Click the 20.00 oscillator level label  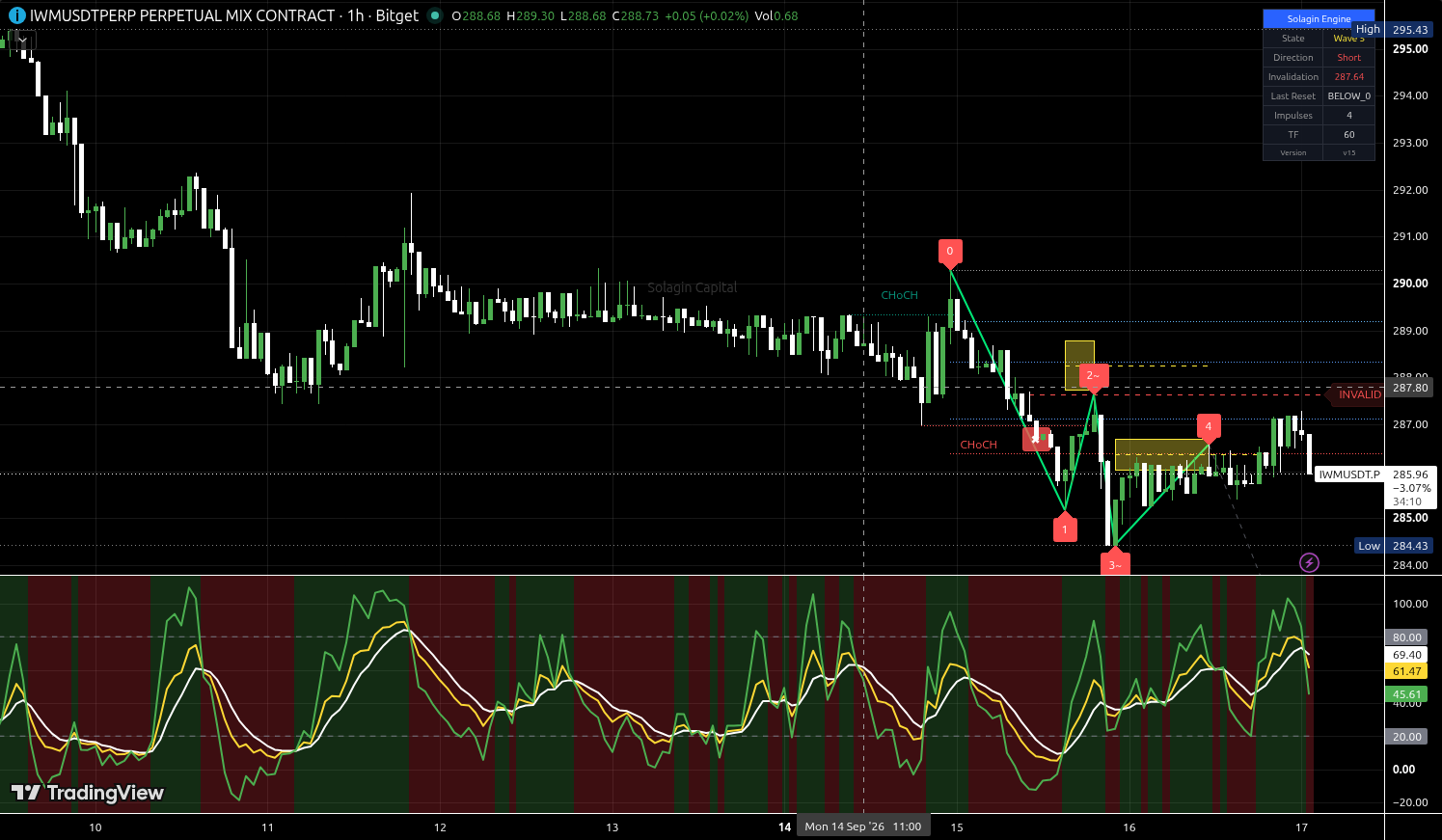(x=1407, y=737)
